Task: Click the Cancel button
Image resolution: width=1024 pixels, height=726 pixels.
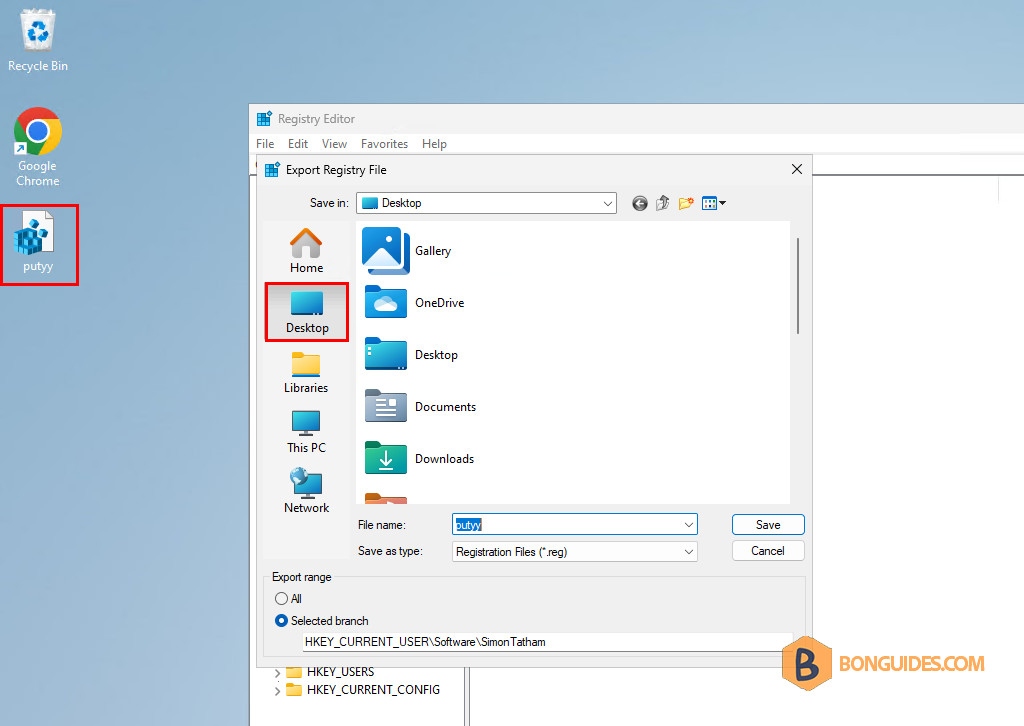Action: 768,551
